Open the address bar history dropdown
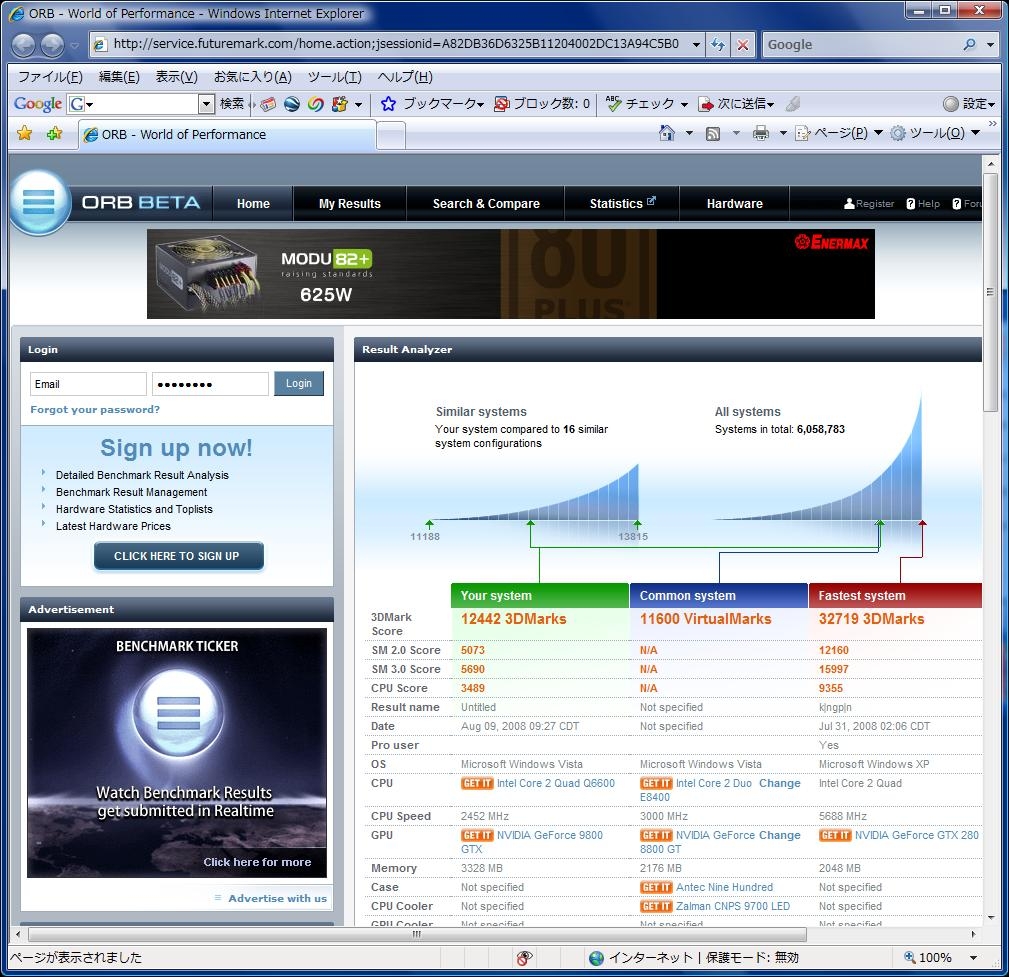Image resolution: width=1009 pixels, height=977 pixels. coord(696,44)
